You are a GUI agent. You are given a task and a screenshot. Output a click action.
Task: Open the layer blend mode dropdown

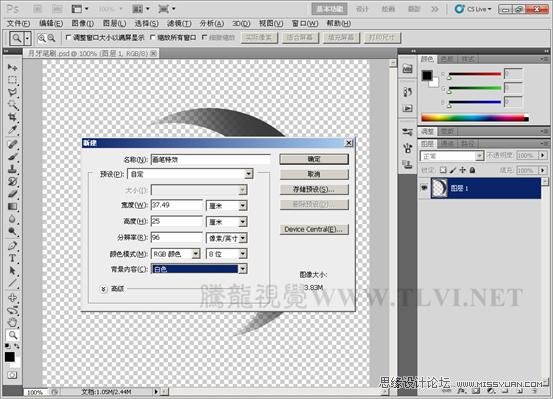pos(452,156)
